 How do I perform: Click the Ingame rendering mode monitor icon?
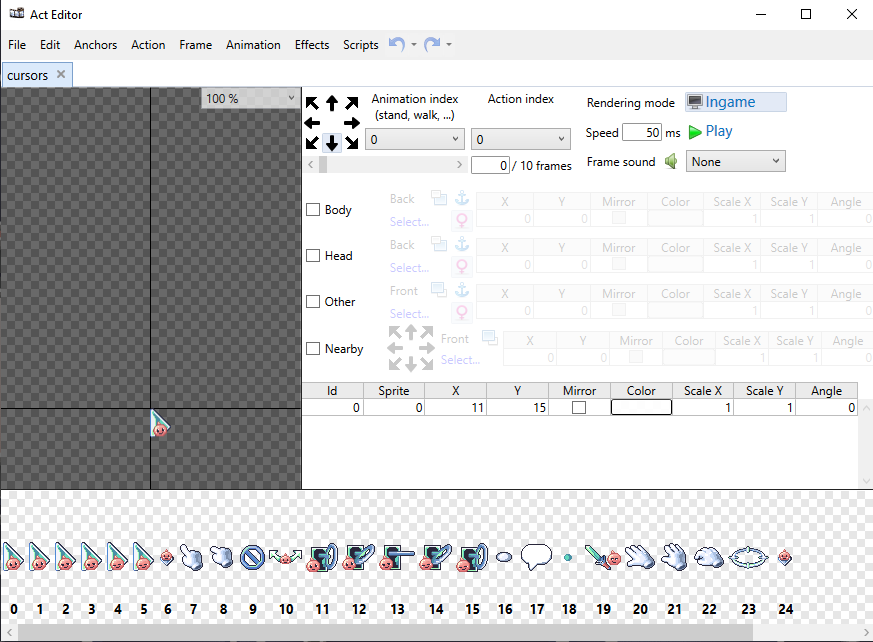pos(695,102)
